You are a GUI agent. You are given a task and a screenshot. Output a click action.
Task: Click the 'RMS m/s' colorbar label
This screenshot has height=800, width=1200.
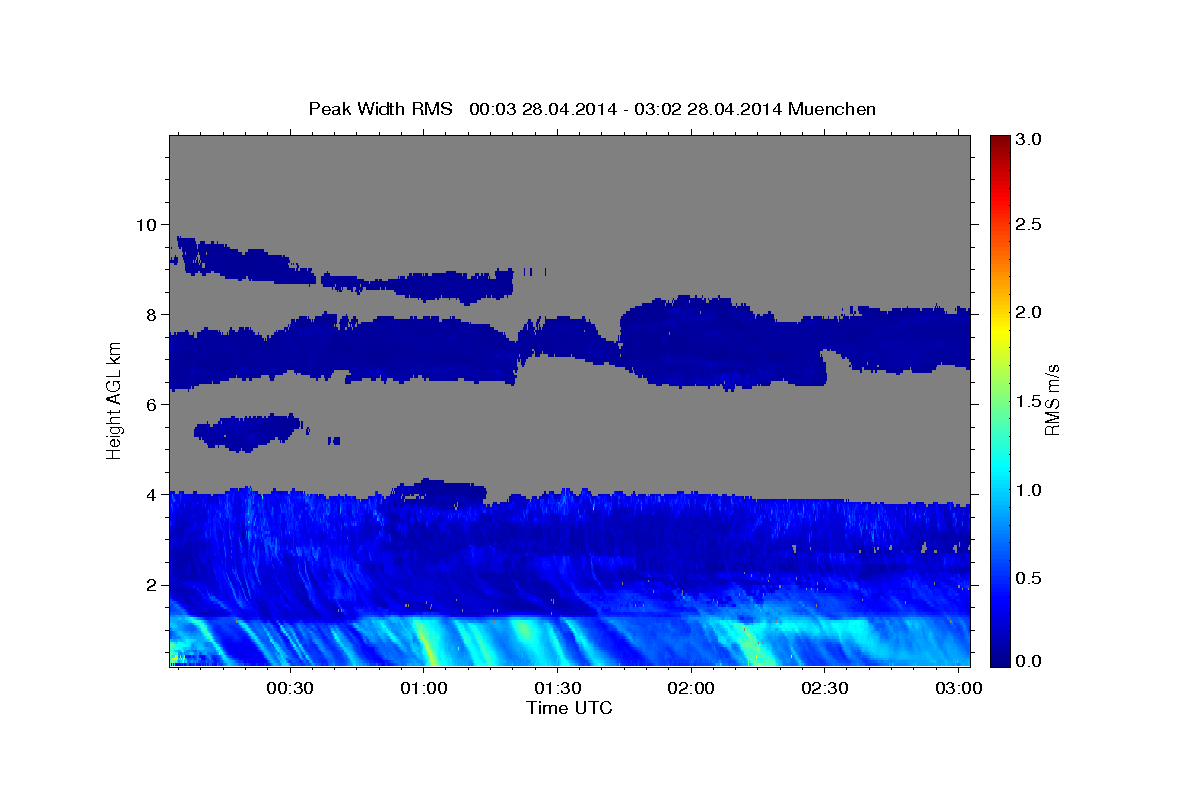tap(1051, 400)
